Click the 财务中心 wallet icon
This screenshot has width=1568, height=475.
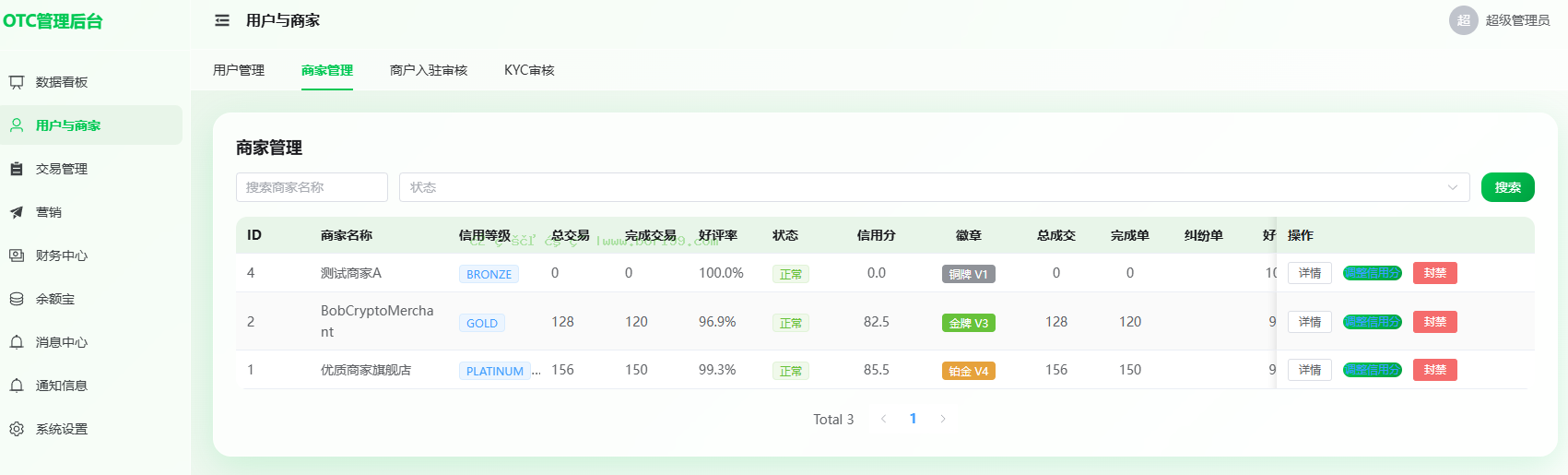(17, 255)
